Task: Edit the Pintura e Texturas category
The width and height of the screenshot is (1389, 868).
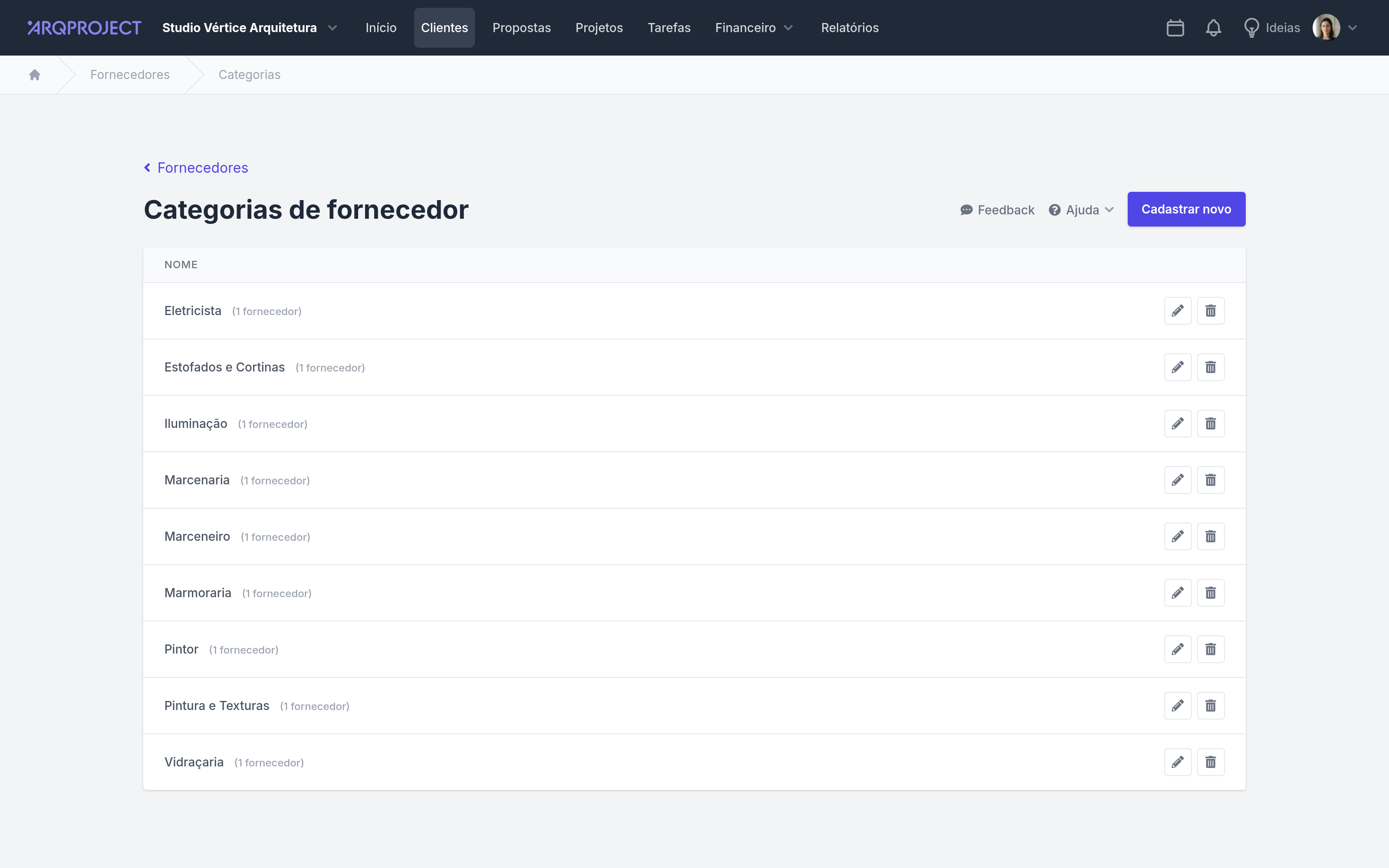Action: (x=1178, y=706)
